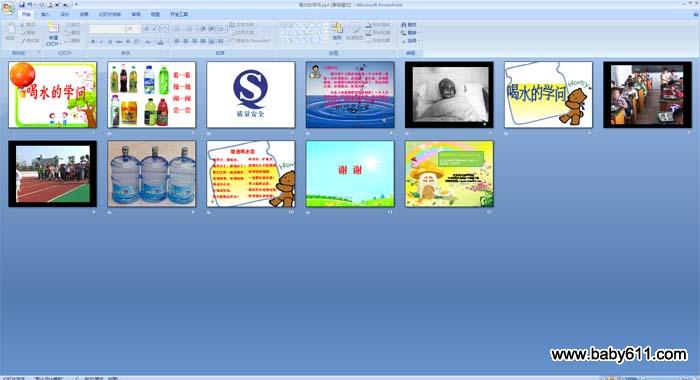The width and height of the screenshot is (700, 380).
Task: Switch to the 开始 (Home) tab
Action: (x=27, y=14)
